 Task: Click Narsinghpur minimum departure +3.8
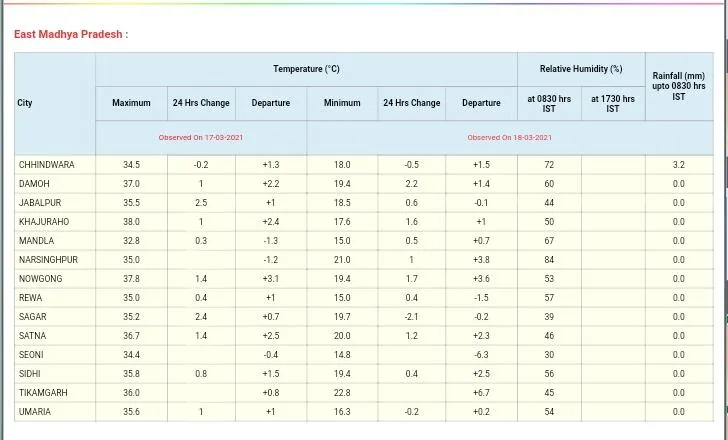481,260
